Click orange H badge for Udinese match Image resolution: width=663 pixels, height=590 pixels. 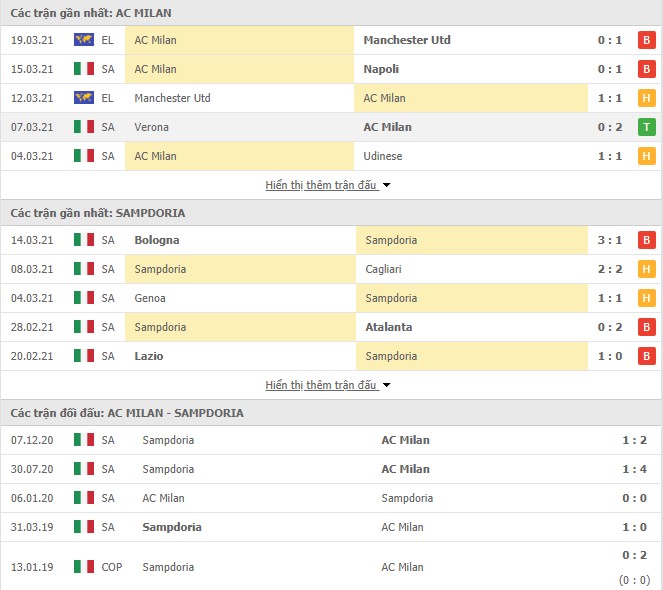pos(647,156)
